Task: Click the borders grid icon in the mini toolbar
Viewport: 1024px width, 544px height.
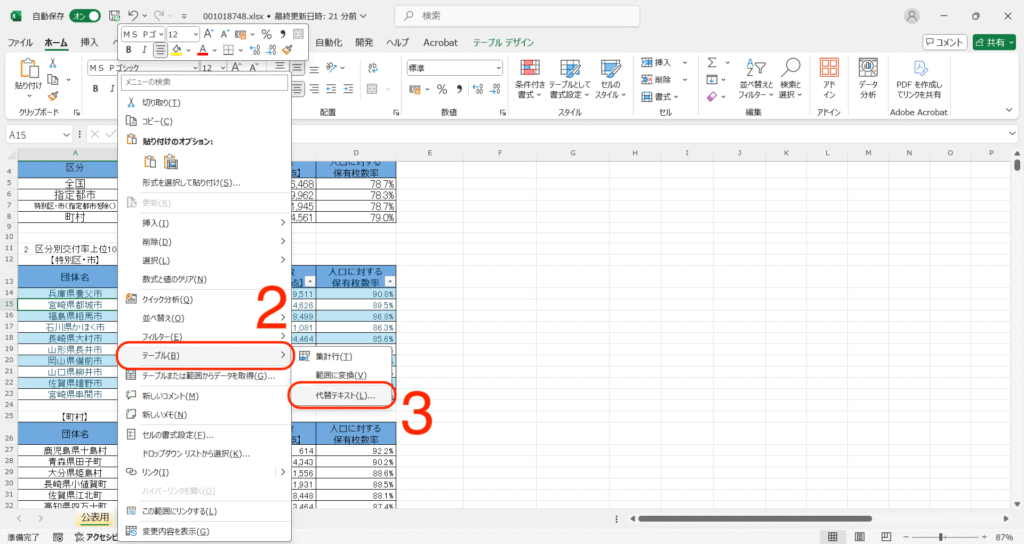Action: tap(228, 50)
